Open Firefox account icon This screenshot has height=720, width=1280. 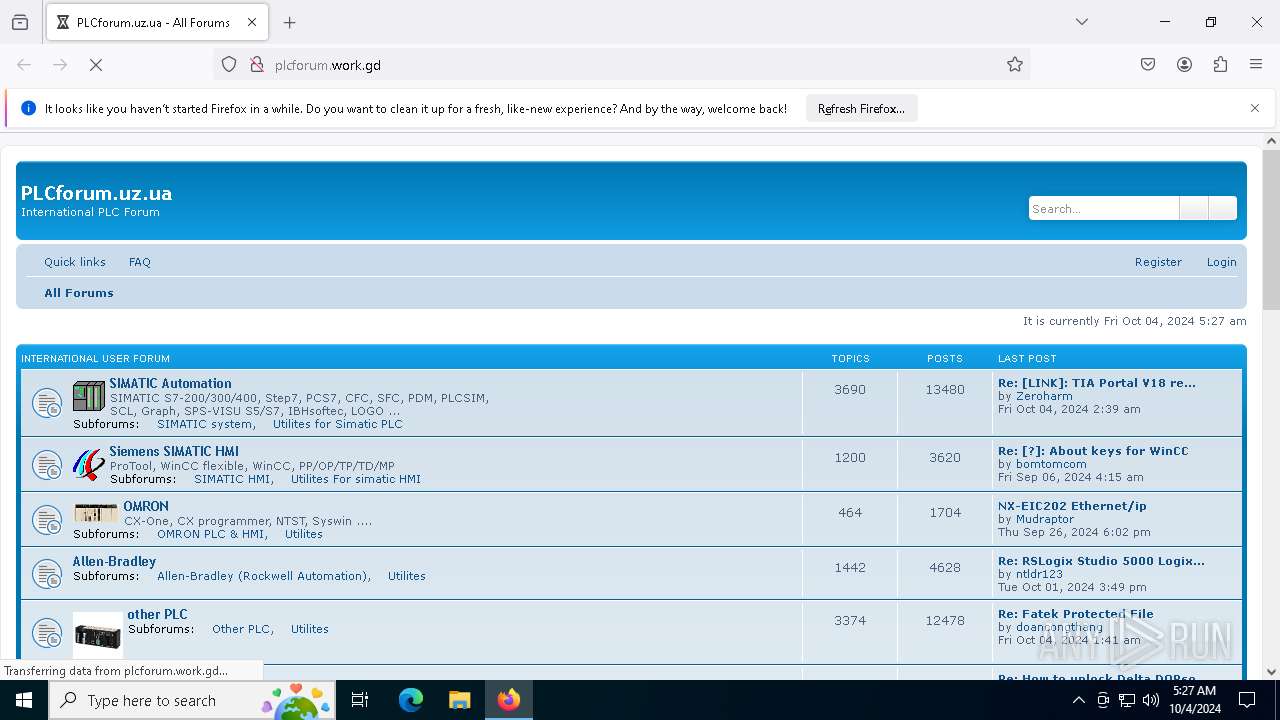pos(1184,65)
